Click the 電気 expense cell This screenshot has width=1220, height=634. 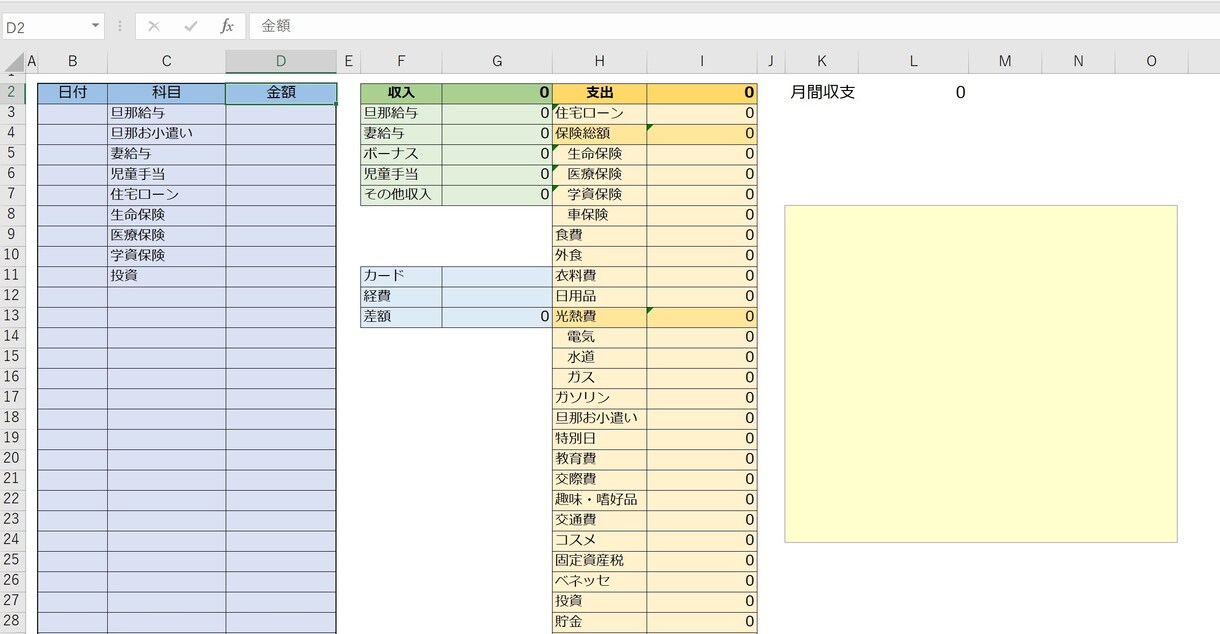(x=599, y=337)
